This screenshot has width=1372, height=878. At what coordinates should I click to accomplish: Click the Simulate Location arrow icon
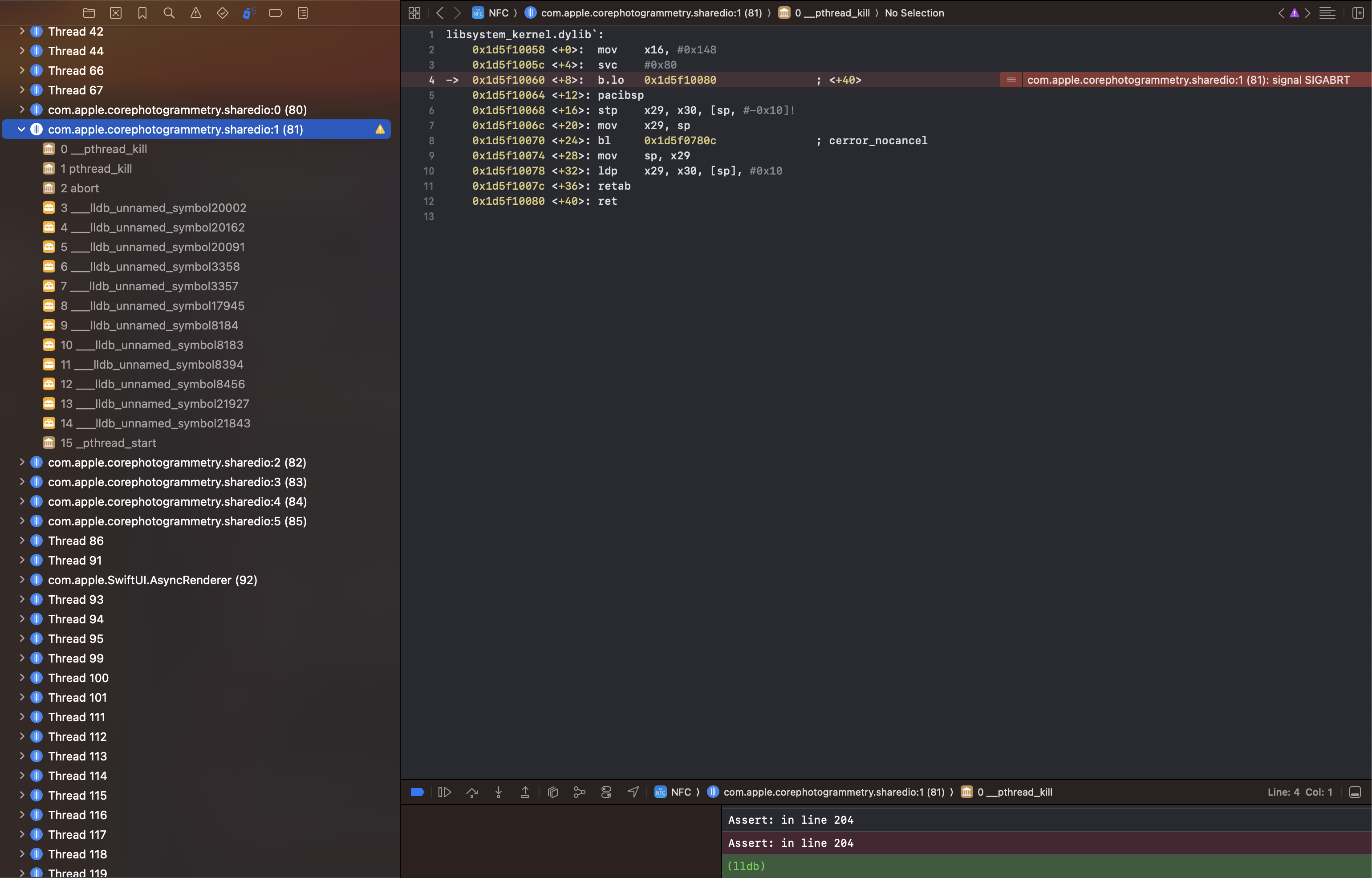(633, 792)
